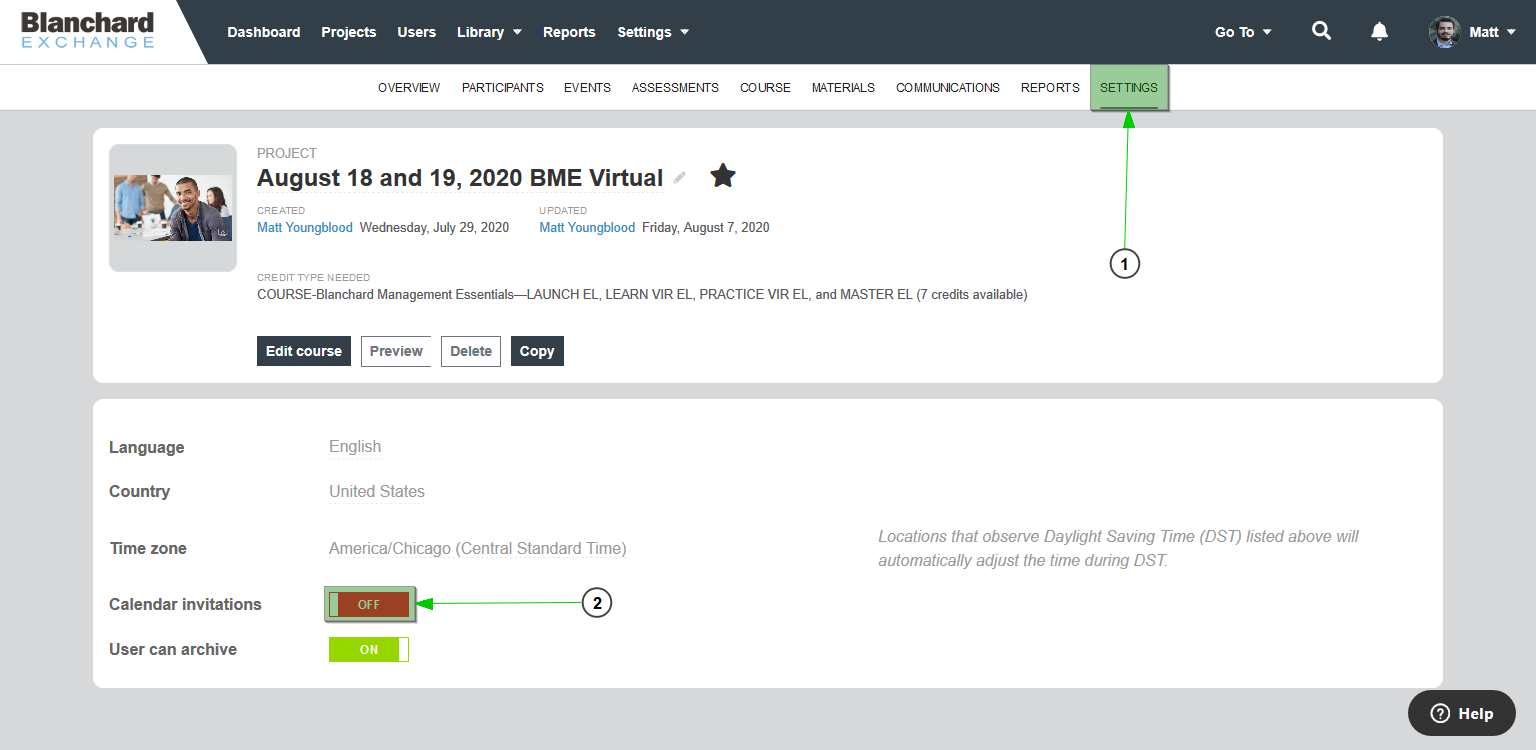Turn off User can archive switch
The height and width of the screenshot is (750, 1536).
click(x=369, y=649)
